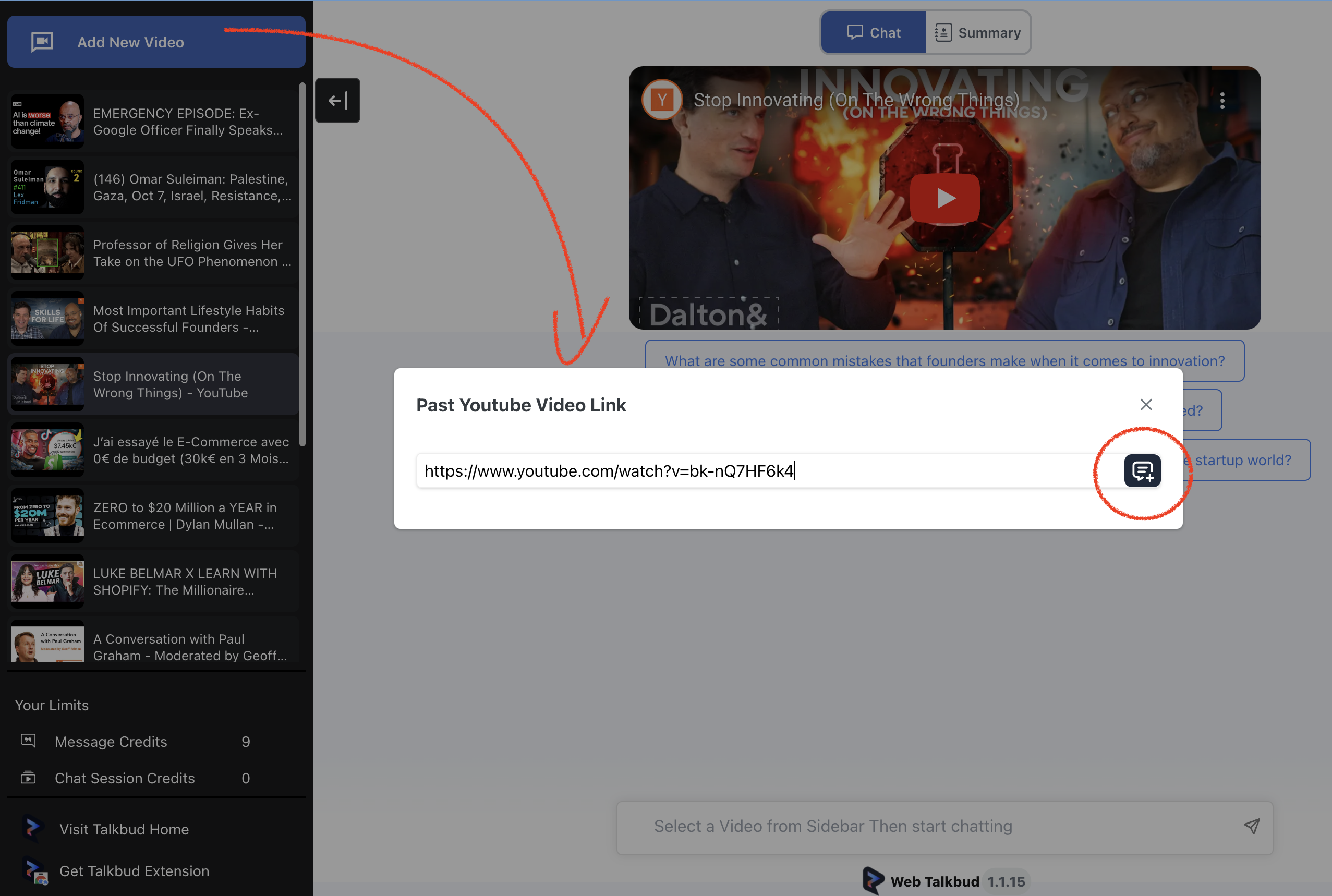The height and width of the screenshot is (896, 1332).
Task: Click the sidebar video list scrollbar
Action: click(302, 264)
